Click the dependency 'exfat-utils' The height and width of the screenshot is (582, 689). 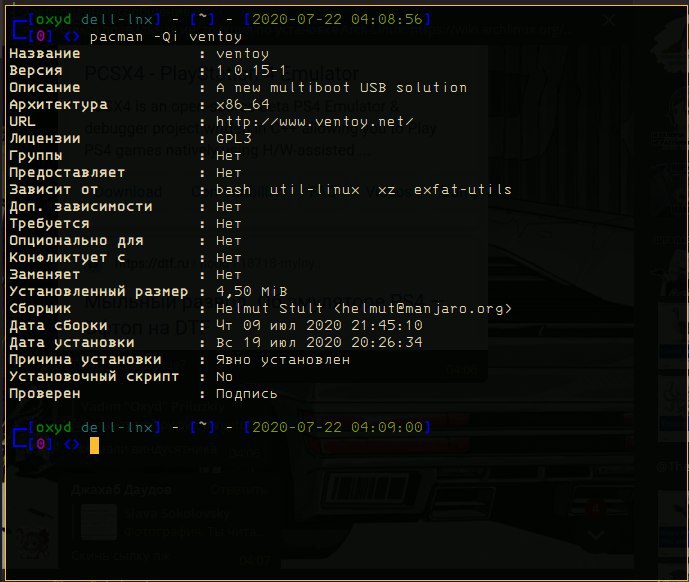[x=463, y=189]
